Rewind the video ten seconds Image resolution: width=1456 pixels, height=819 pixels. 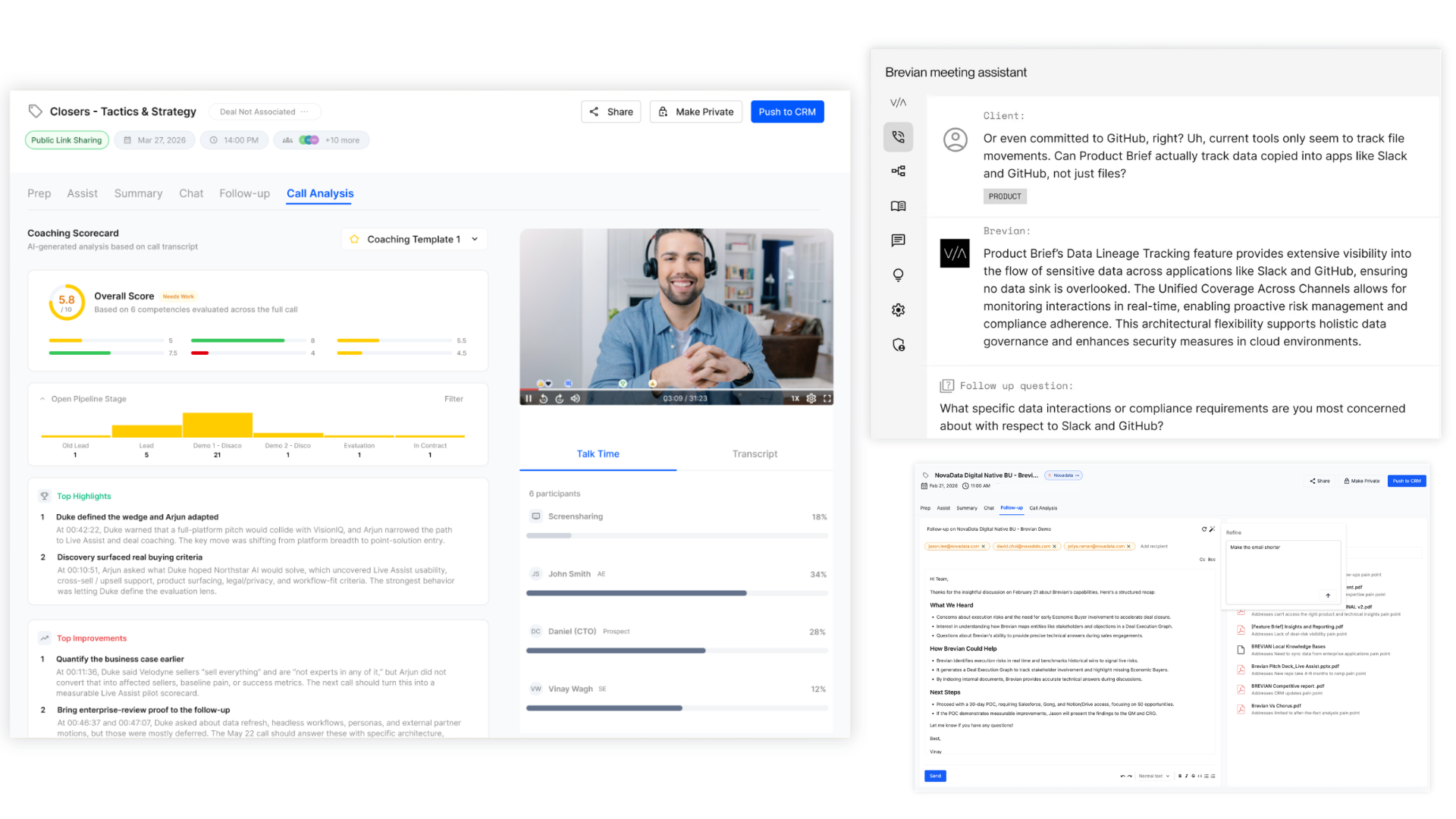pos(544,398)
